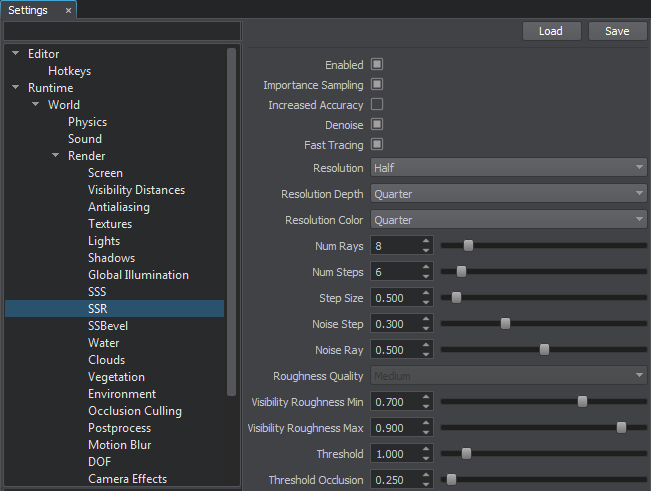651x491 pixels.
Task: Increase Num Rays with up arrow
Action: [x=427, y=241]
